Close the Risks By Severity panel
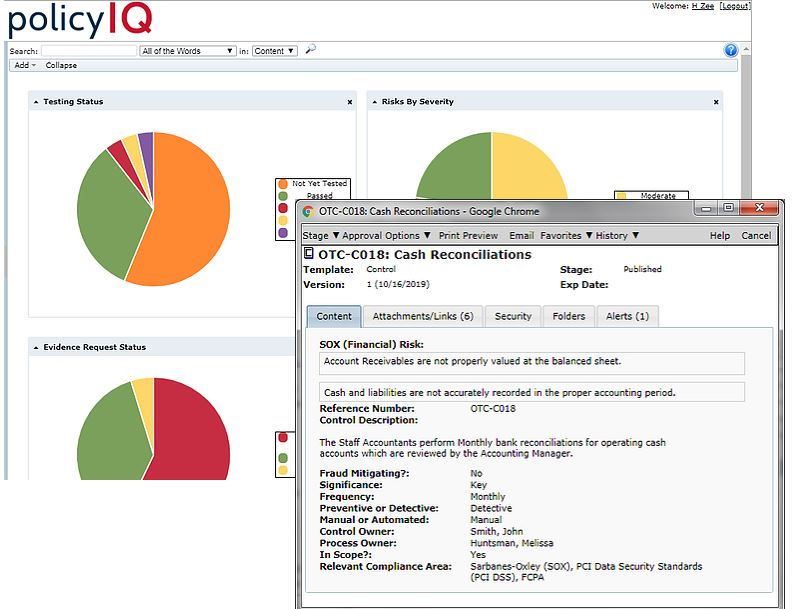Screen dimensions: 793x609 [716, 102]
